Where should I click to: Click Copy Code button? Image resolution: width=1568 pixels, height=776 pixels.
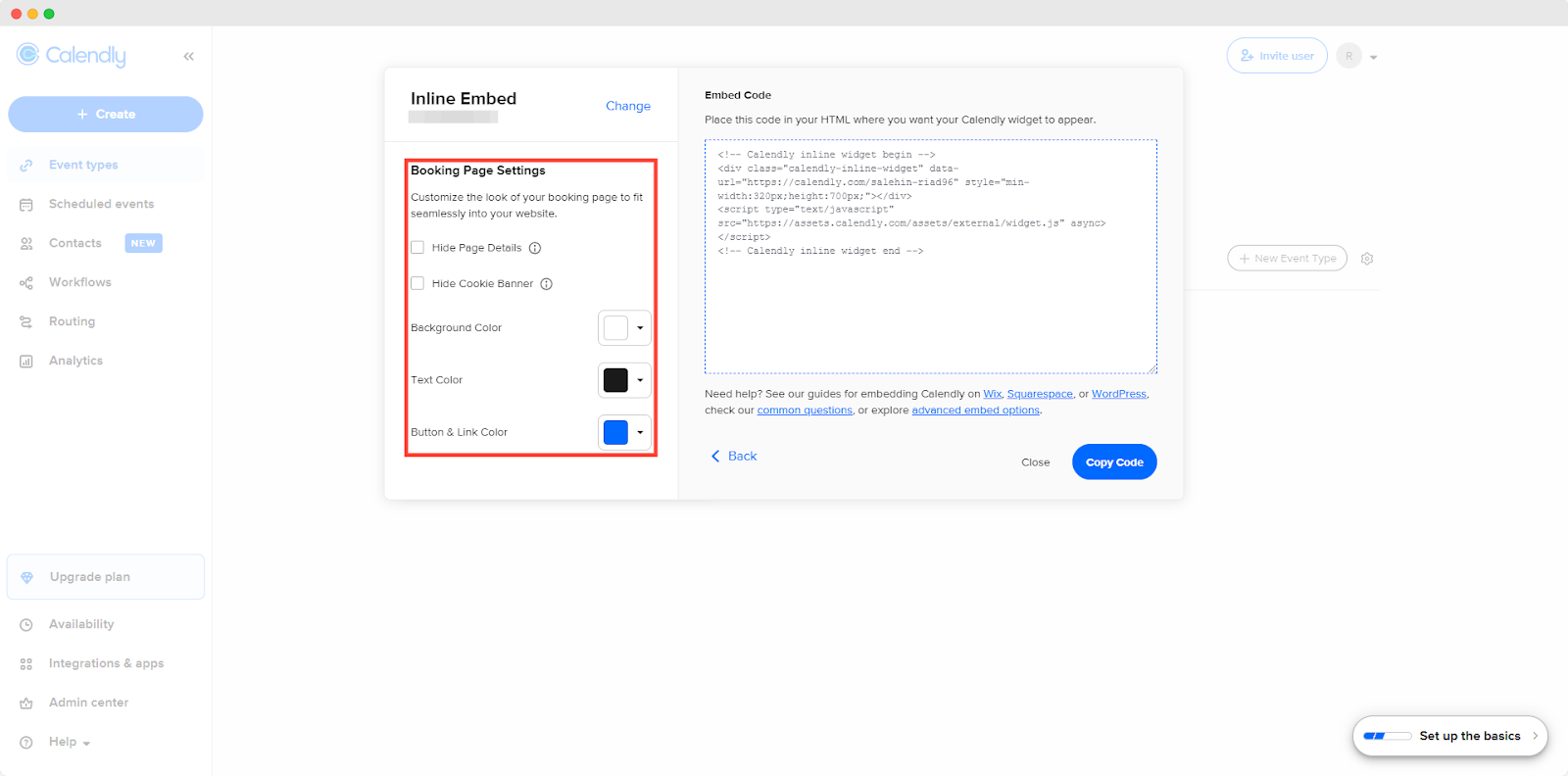point(1114,462)
